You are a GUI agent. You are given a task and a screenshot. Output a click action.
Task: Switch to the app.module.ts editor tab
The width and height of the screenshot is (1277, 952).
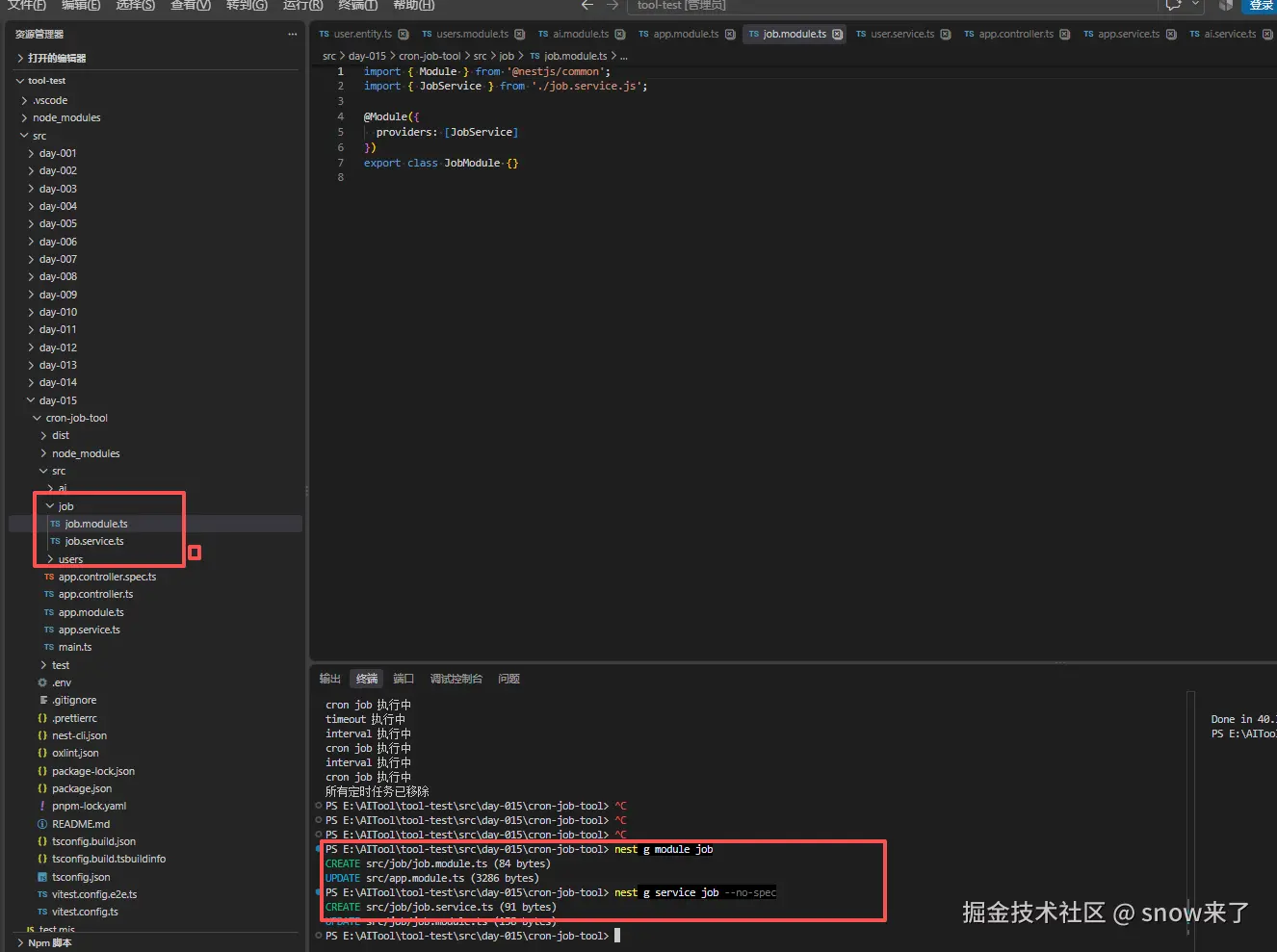click(687, 35)
